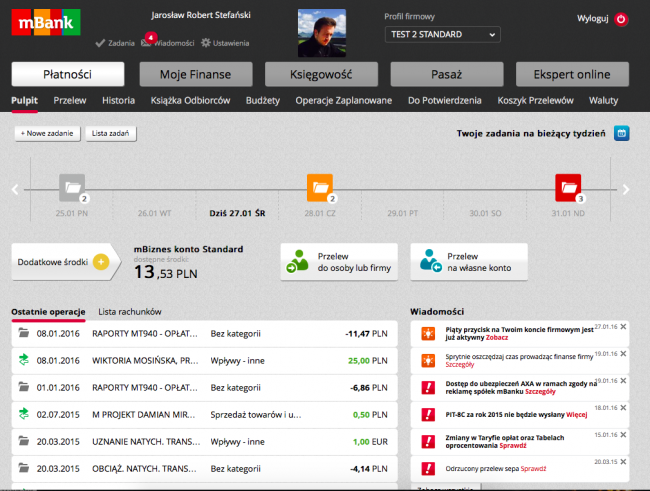This screenshot has height=491, width=650.
Task: Click the mBank logo
Action: (x=46, y=22)
